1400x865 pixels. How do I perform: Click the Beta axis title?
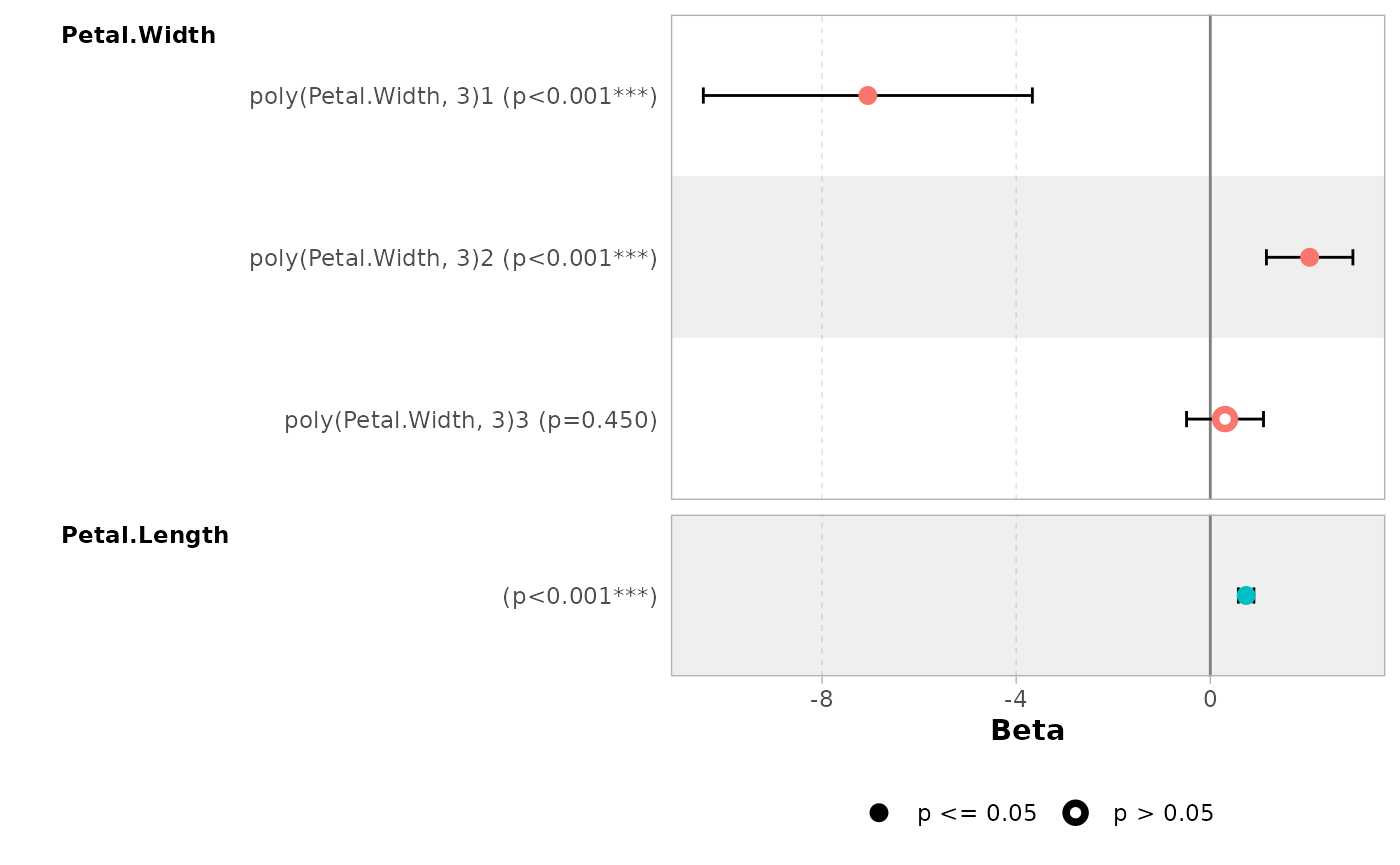click(1027, 731)
